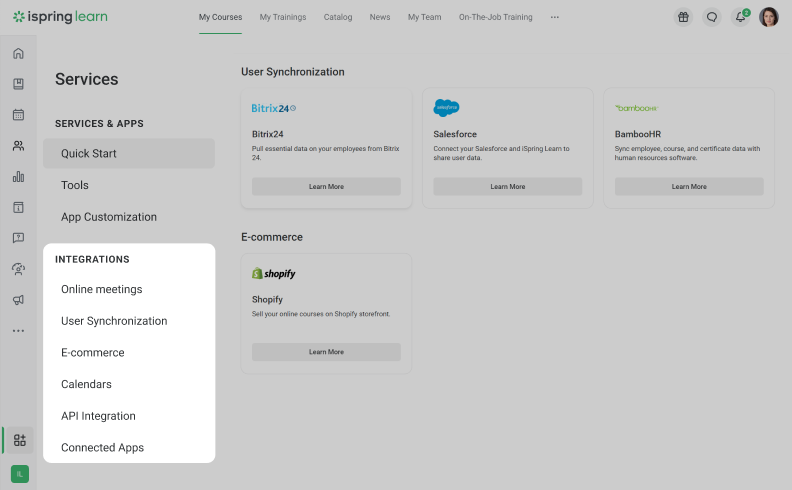The width and height of the screenshot is (792, 490).
Task: Click Learn More for Salesforce
Action: (508, 186)
